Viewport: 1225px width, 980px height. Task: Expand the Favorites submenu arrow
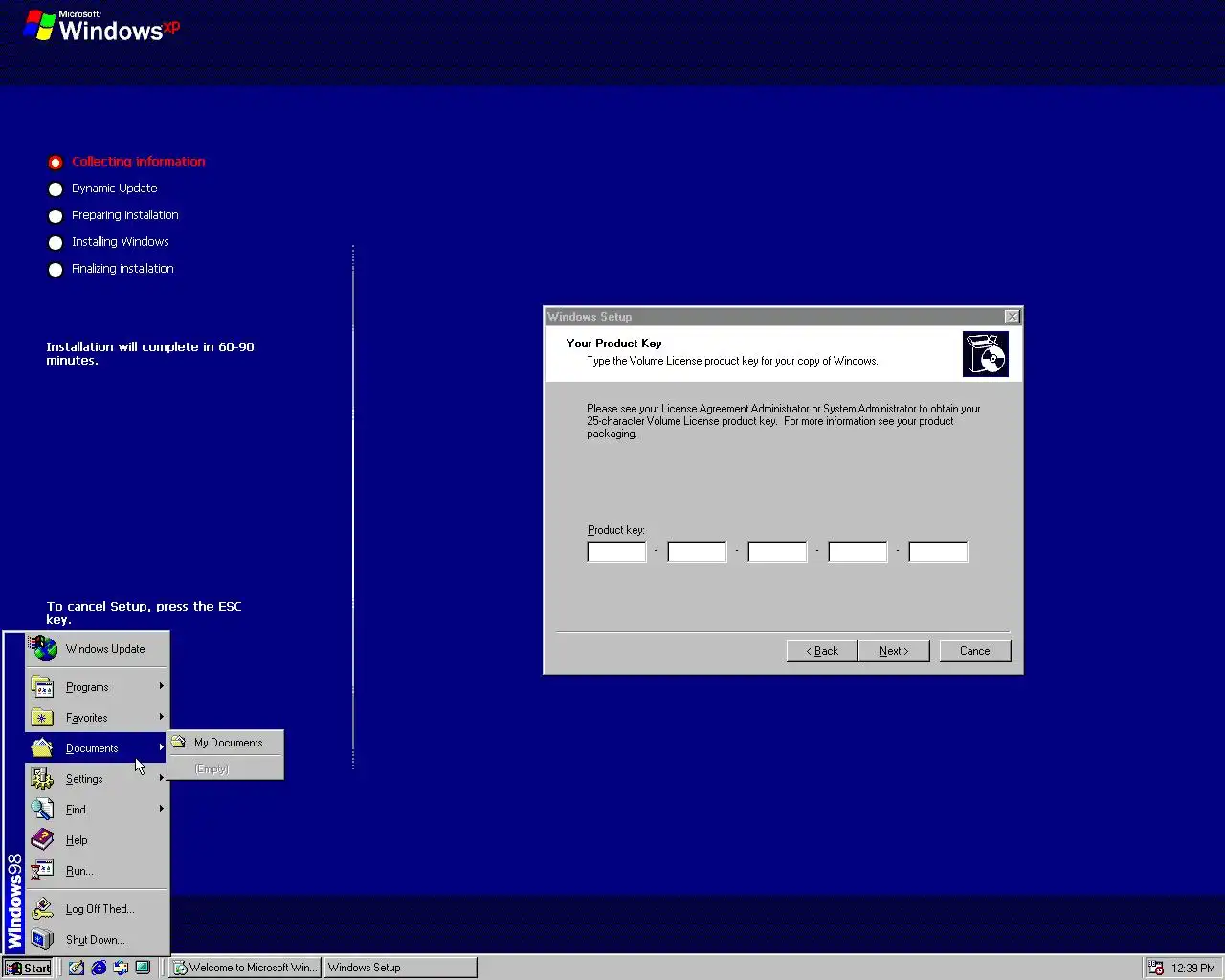161,717
